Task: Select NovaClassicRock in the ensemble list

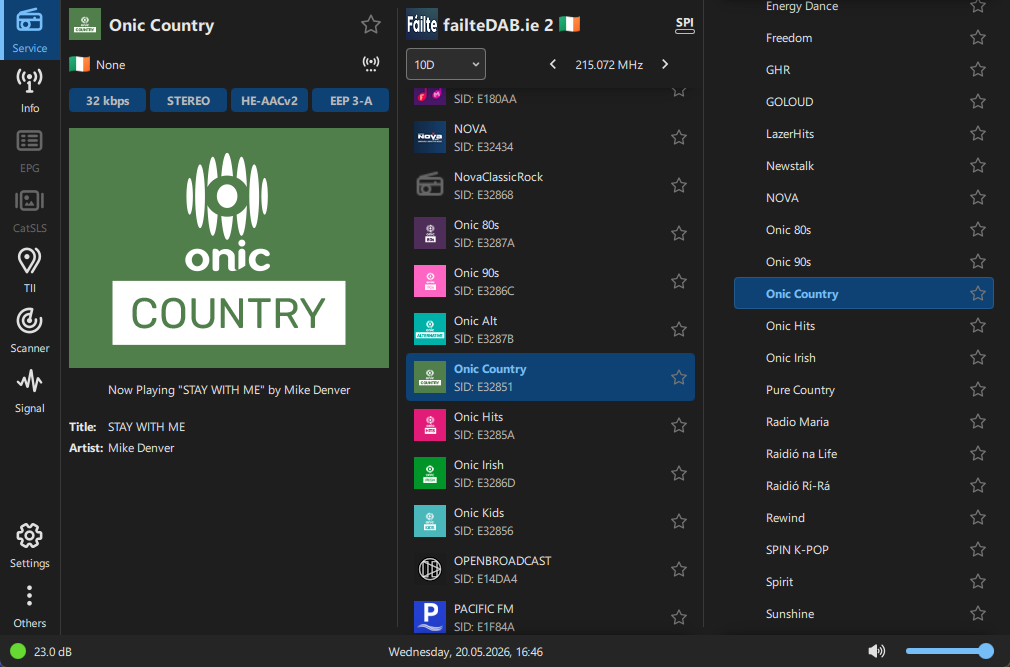Action: pyautogui.click(x=550, y=185)
